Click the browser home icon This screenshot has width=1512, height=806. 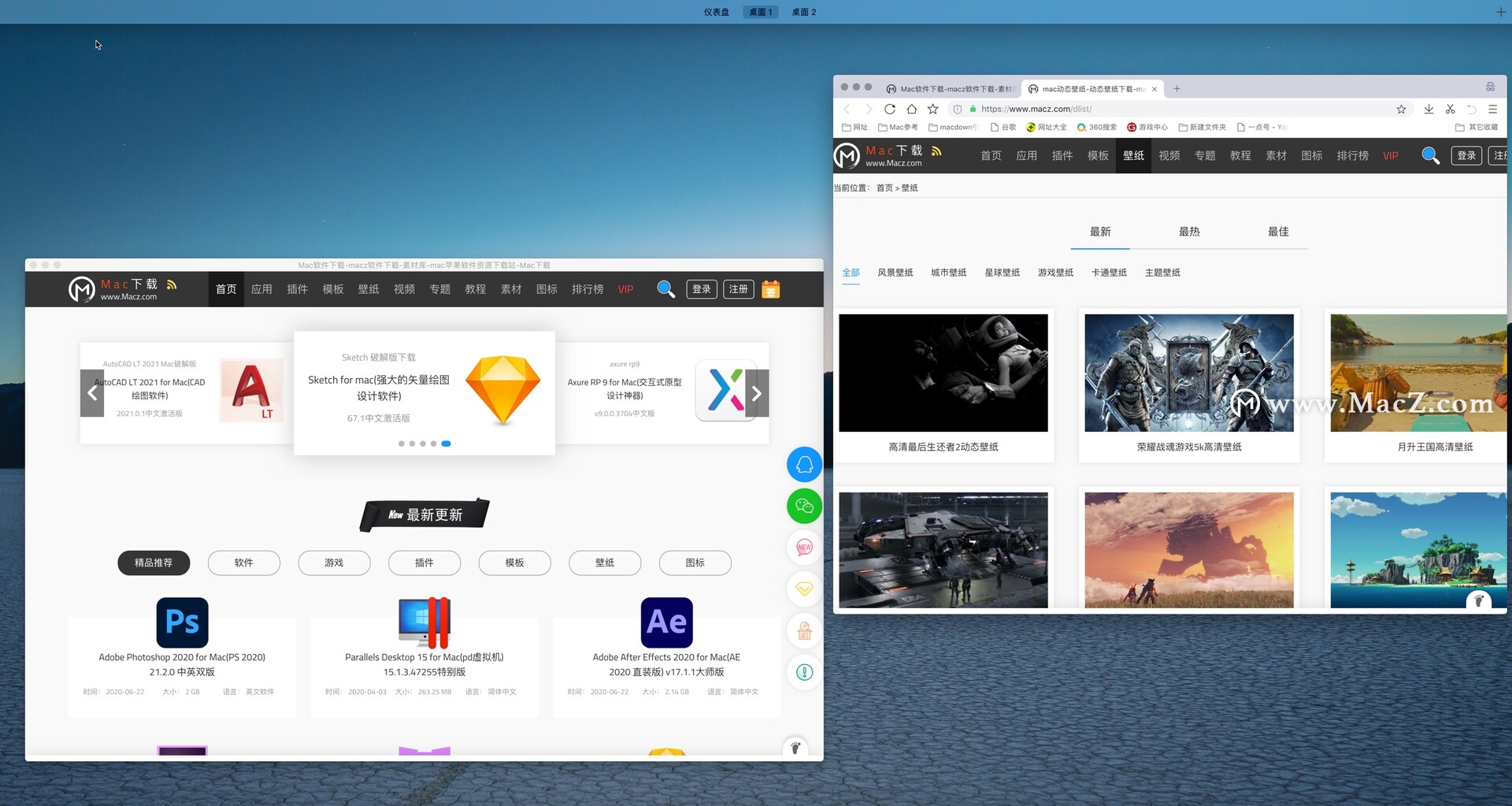pyautogui.click(x=911, y=109)
